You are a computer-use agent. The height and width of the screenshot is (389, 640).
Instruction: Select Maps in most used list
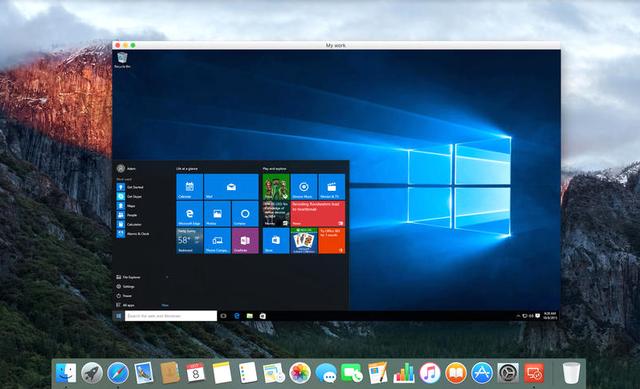127,206
